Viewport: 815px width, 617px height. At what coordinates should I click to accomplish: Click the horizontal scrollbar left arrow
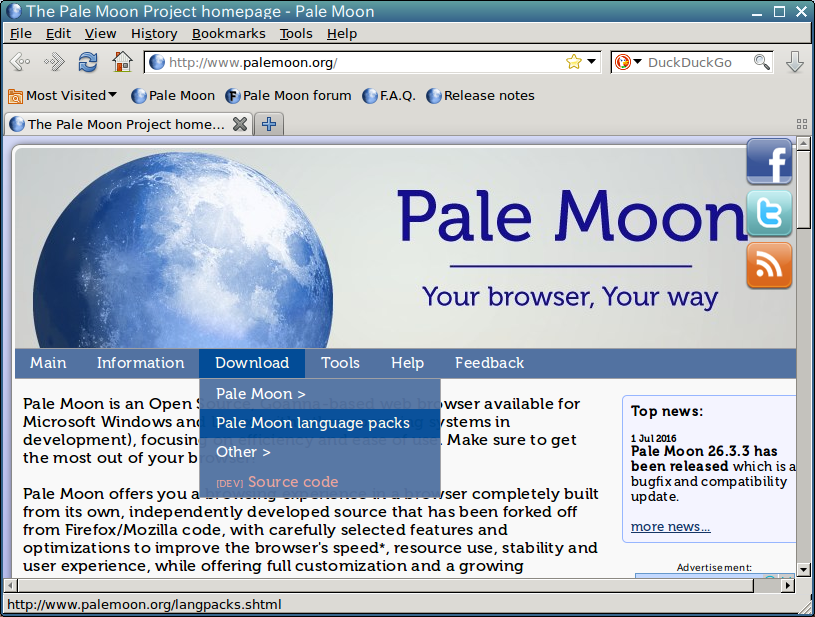10,586
